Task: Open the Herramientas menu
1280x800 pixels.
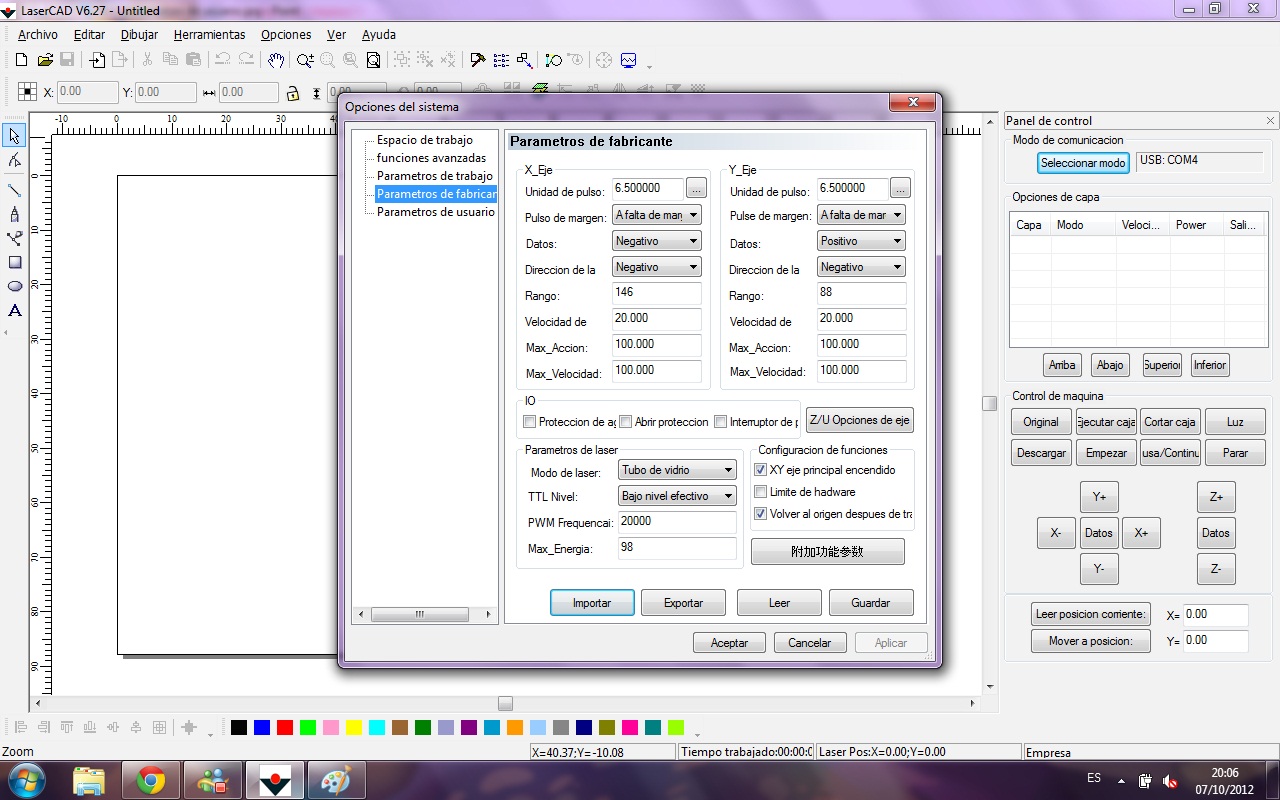Action: tap(209, 34)
